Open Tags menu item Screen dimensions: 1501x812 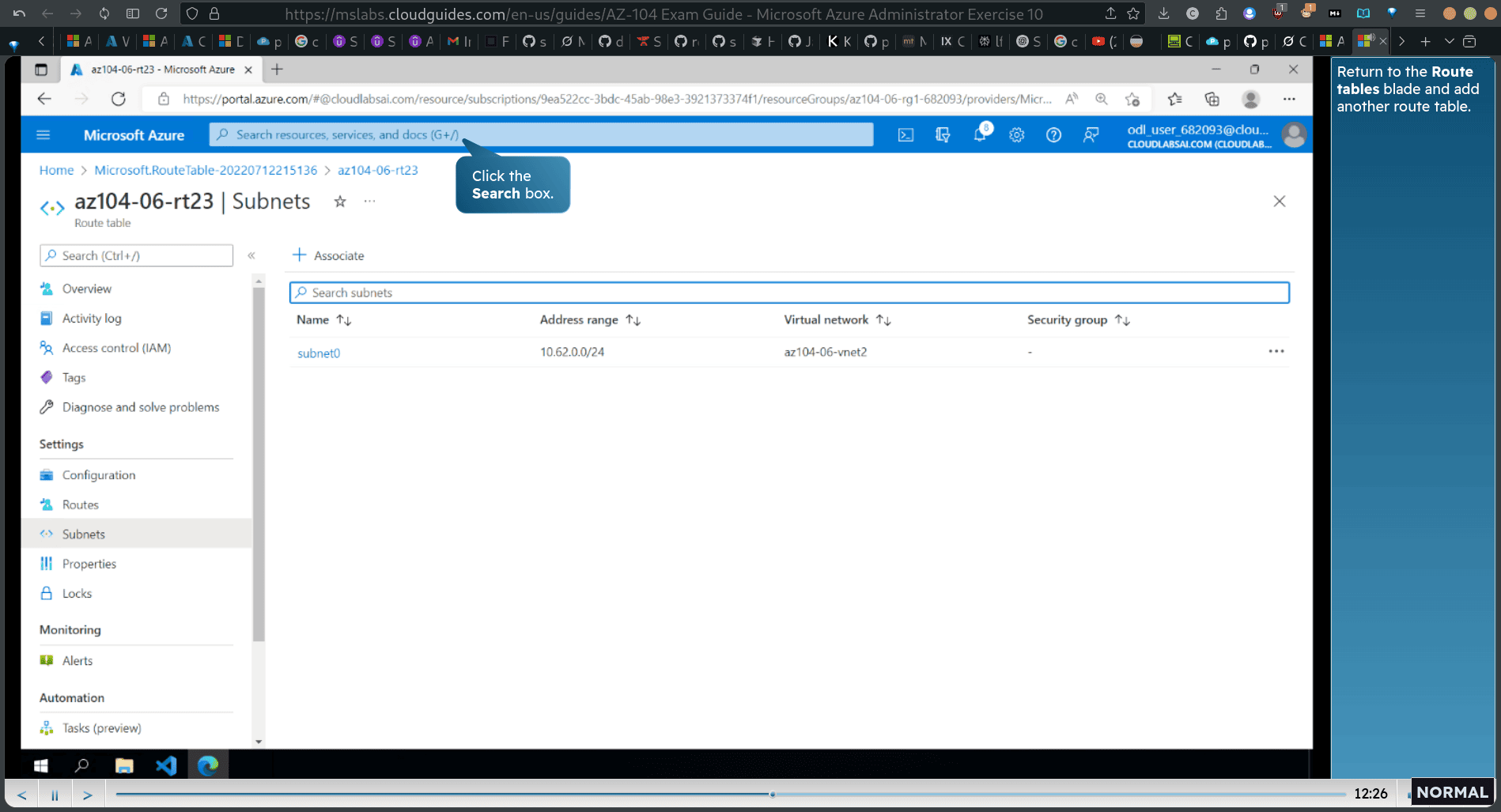[74, 378]
